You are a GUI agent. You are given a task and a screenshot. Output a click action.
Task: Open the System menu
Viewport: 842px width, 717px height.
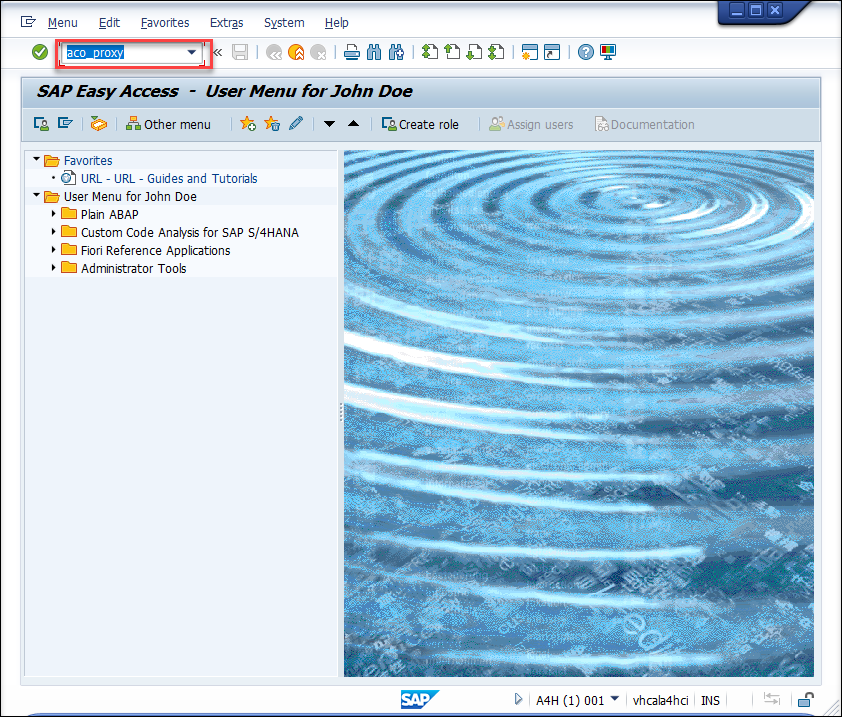(284, 23)
